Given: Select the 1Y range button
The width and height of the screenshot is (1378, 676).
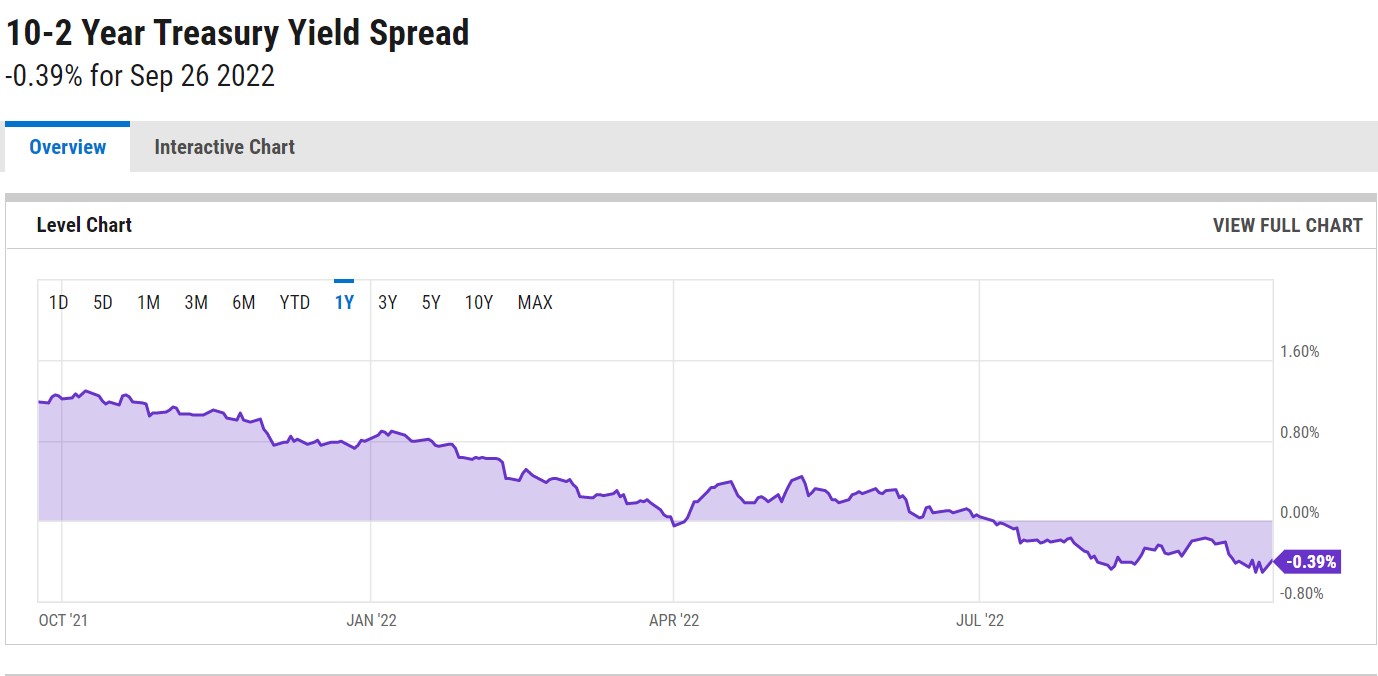Looking at the screenshot, I should 344,302.
